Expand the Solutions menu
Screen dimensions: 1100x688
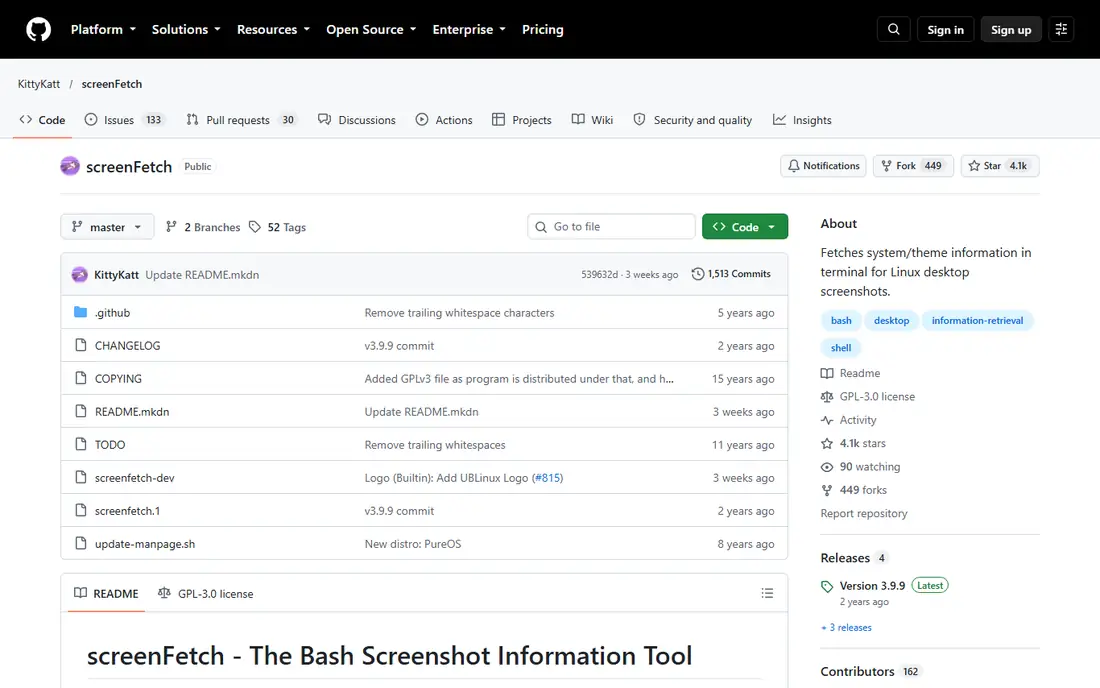(x=186, y=29)
